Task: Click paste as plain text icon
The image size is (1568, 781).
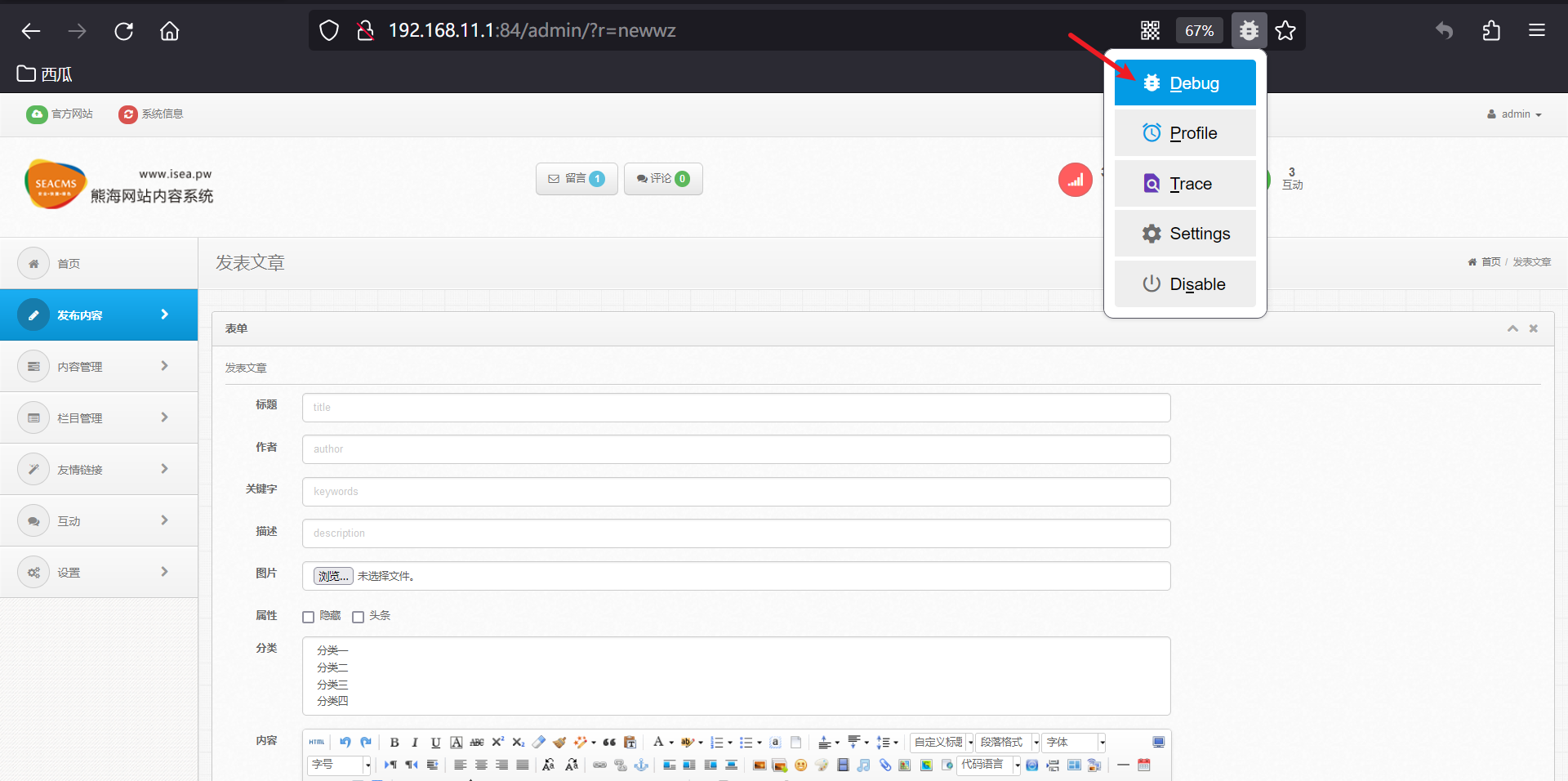Action: [630, 742]
